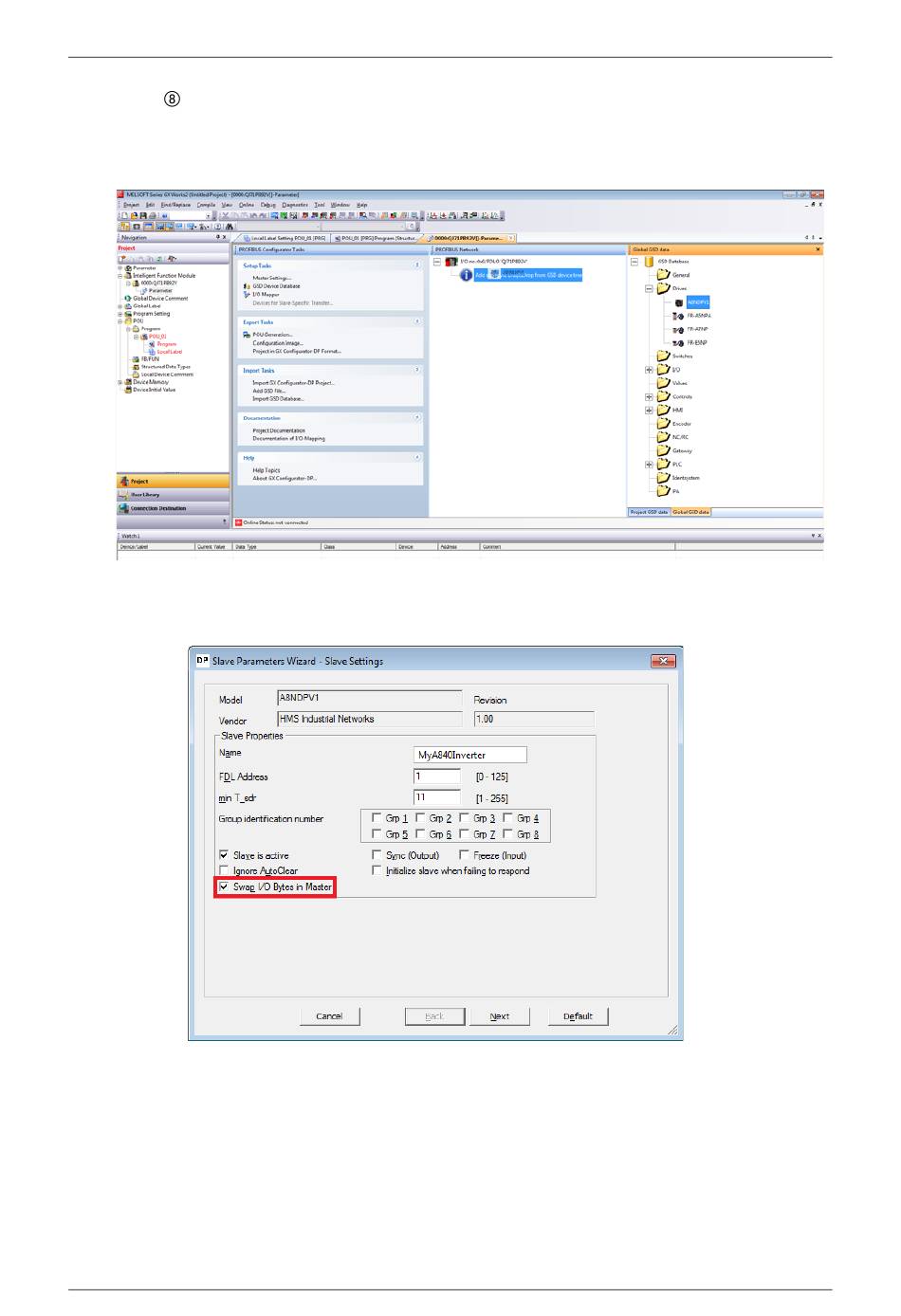Click the GSD Device Database task icon

[247, 285]
